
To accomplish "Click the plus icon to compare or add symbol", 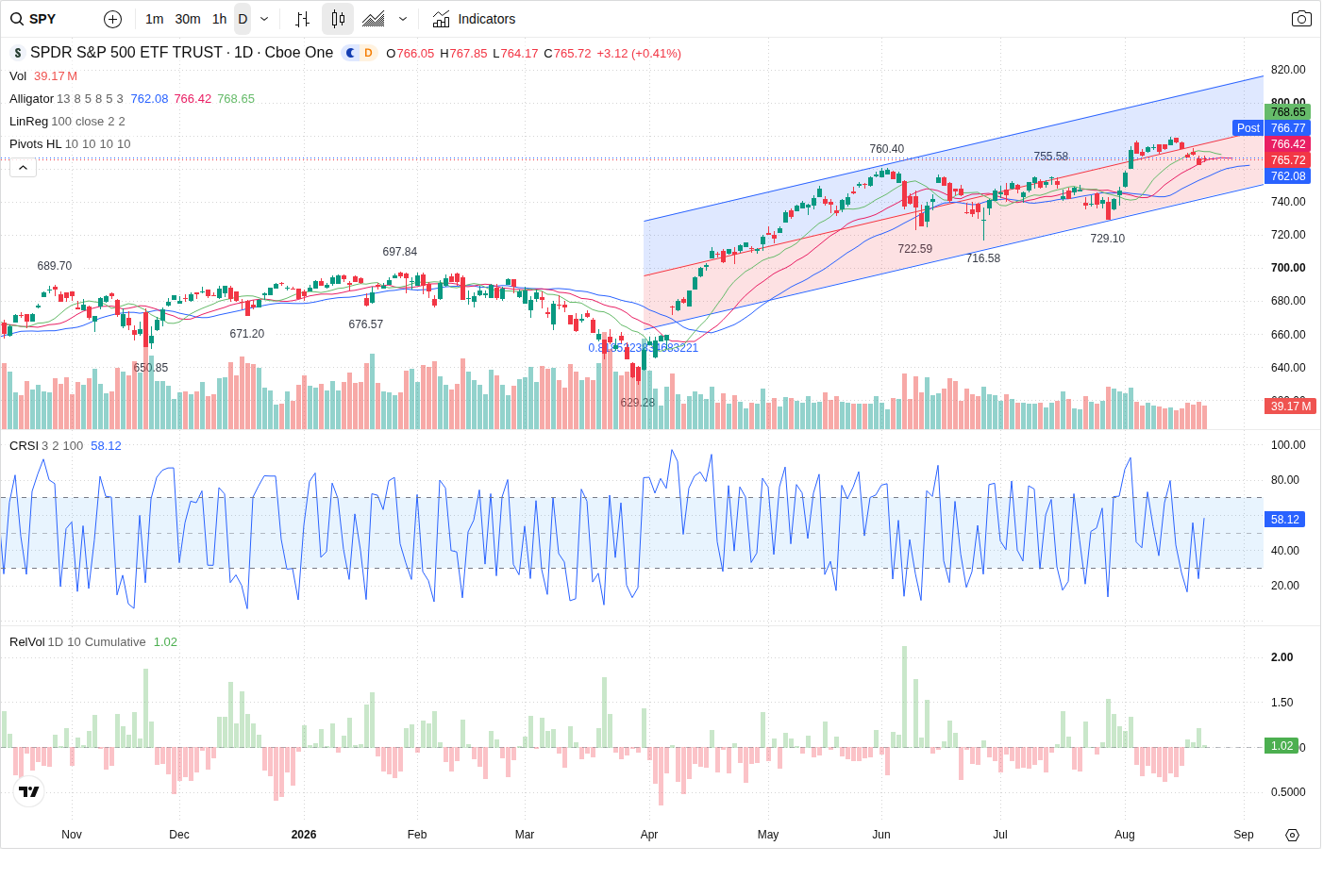I will (112, 19).
